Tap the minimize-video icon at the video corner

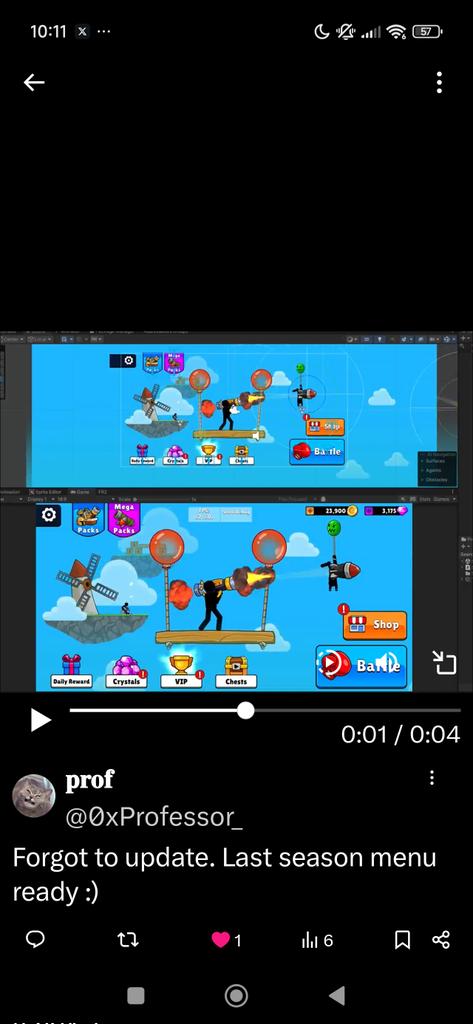click(x=444, y=662)
